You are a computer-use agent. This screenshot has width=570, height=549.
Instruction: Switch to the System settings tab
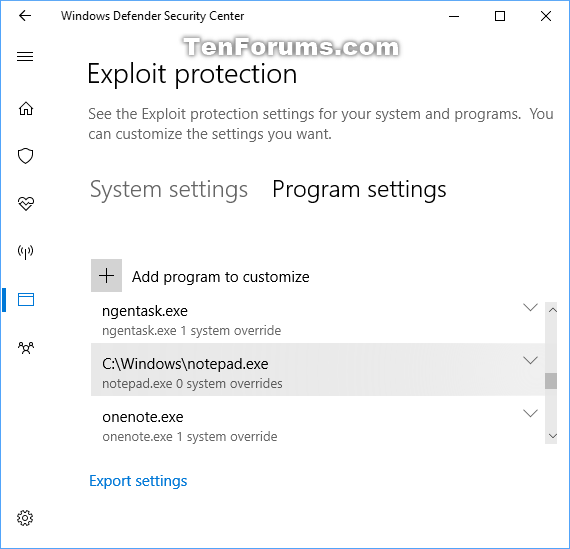point(169,190)
